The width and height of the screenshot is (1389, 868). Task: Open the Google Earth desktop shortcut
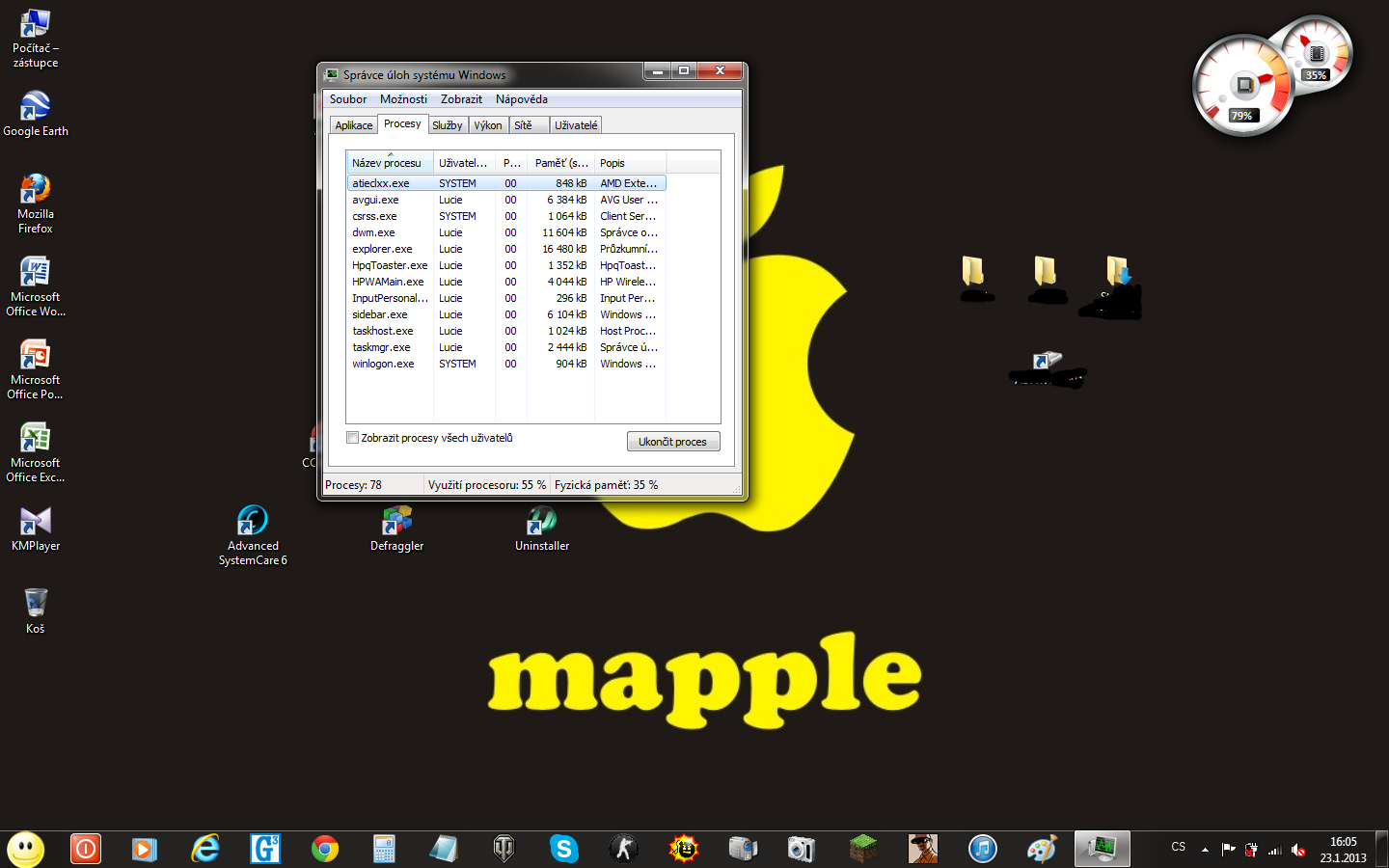click(x=36, y=114)
